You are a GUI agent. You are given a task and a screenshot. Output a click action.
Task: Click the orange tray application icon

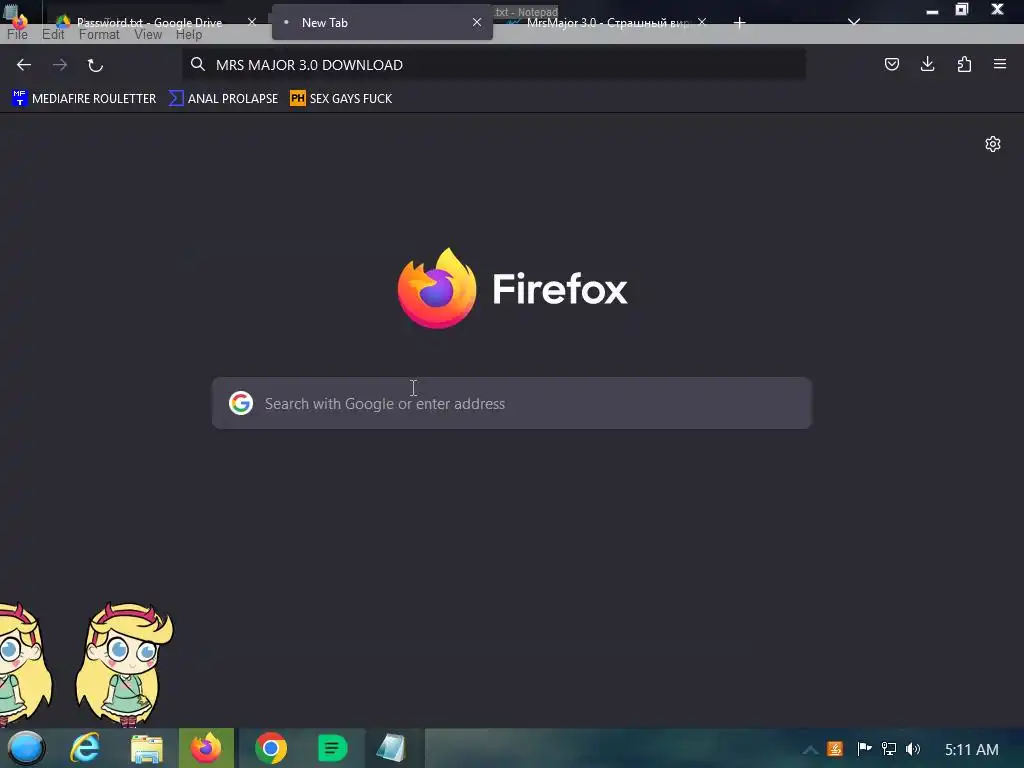pyautogui.click(x=835, y=749)
